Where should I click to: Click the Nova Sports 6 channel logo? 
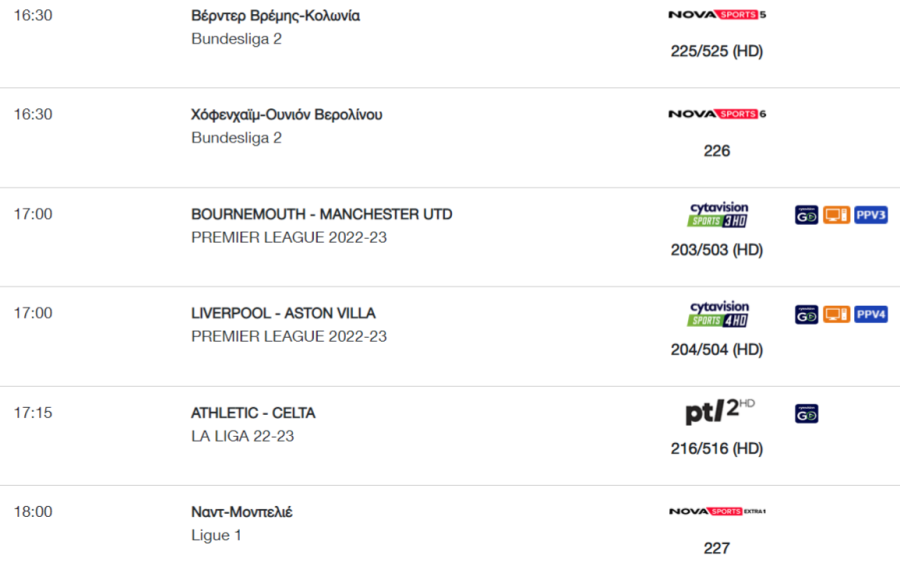[717, 114]
